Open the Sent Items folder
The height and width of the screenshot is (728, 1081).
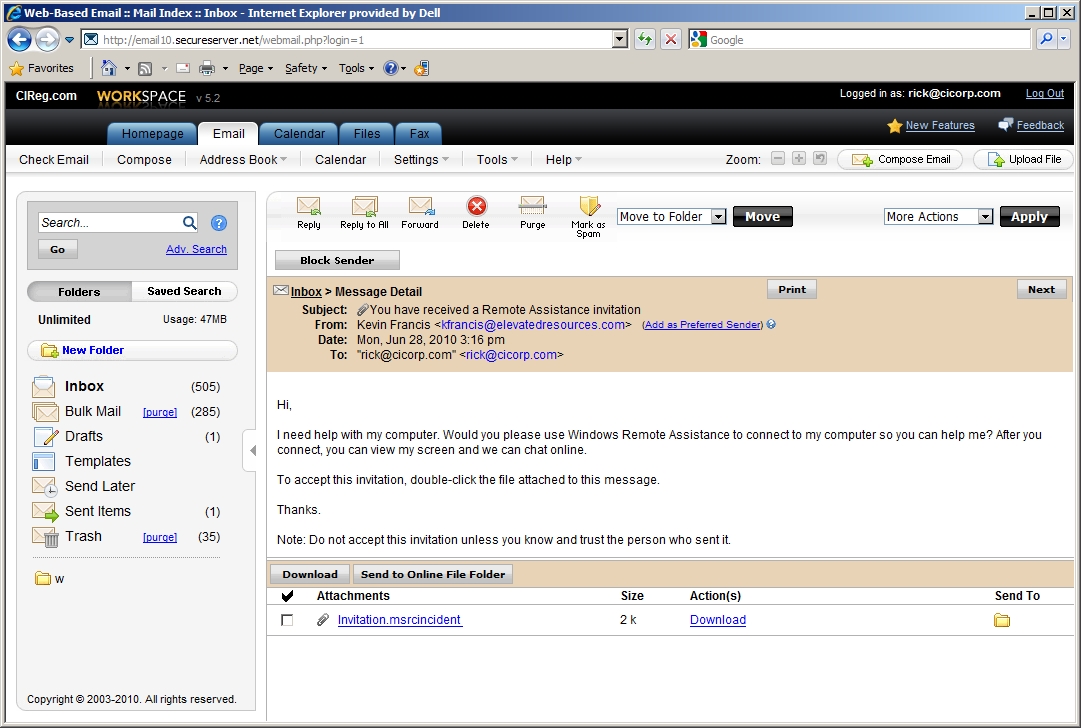pos(98,512)
